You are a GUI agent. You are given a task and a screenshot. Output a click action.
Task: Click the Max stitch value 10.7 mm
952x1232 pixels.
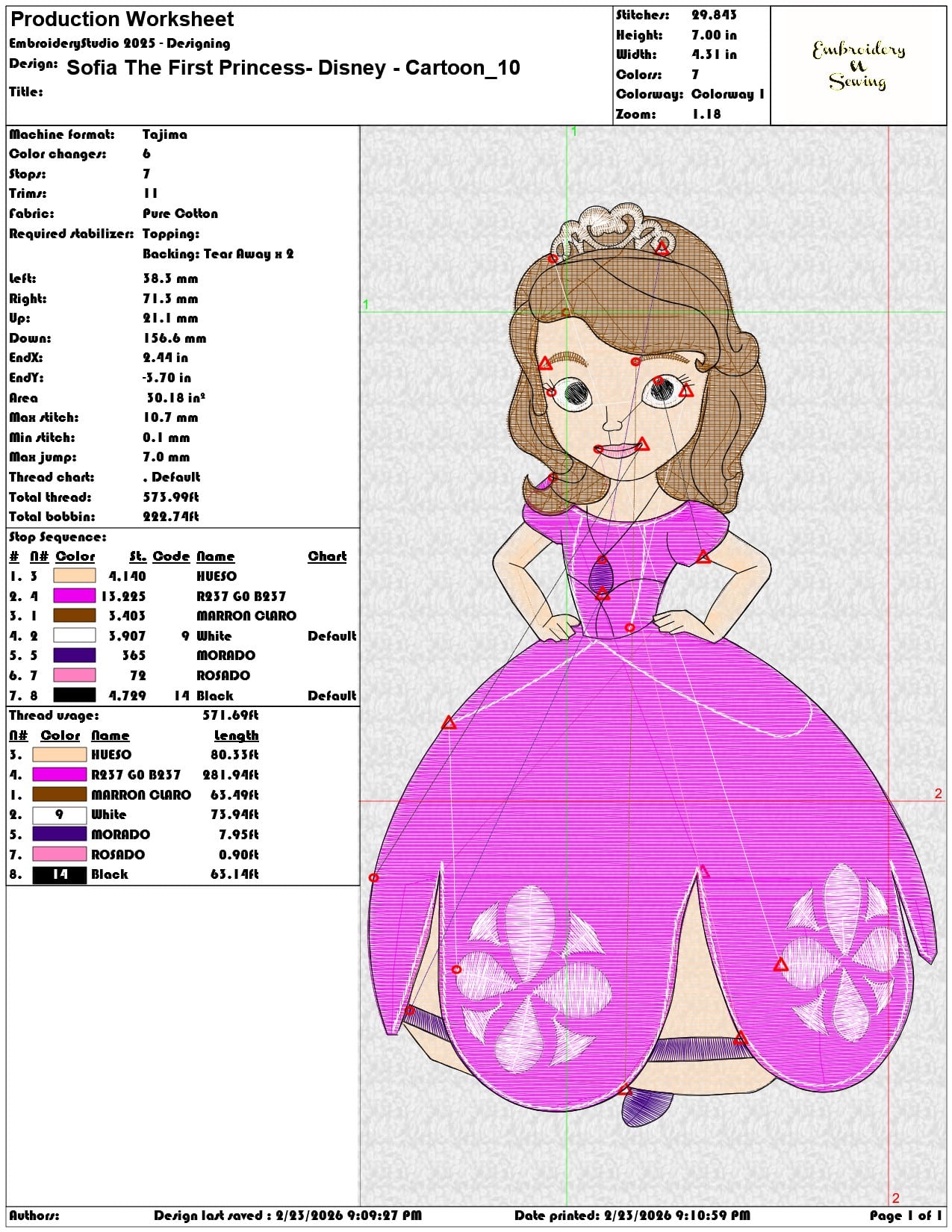[x=170, y=417]
